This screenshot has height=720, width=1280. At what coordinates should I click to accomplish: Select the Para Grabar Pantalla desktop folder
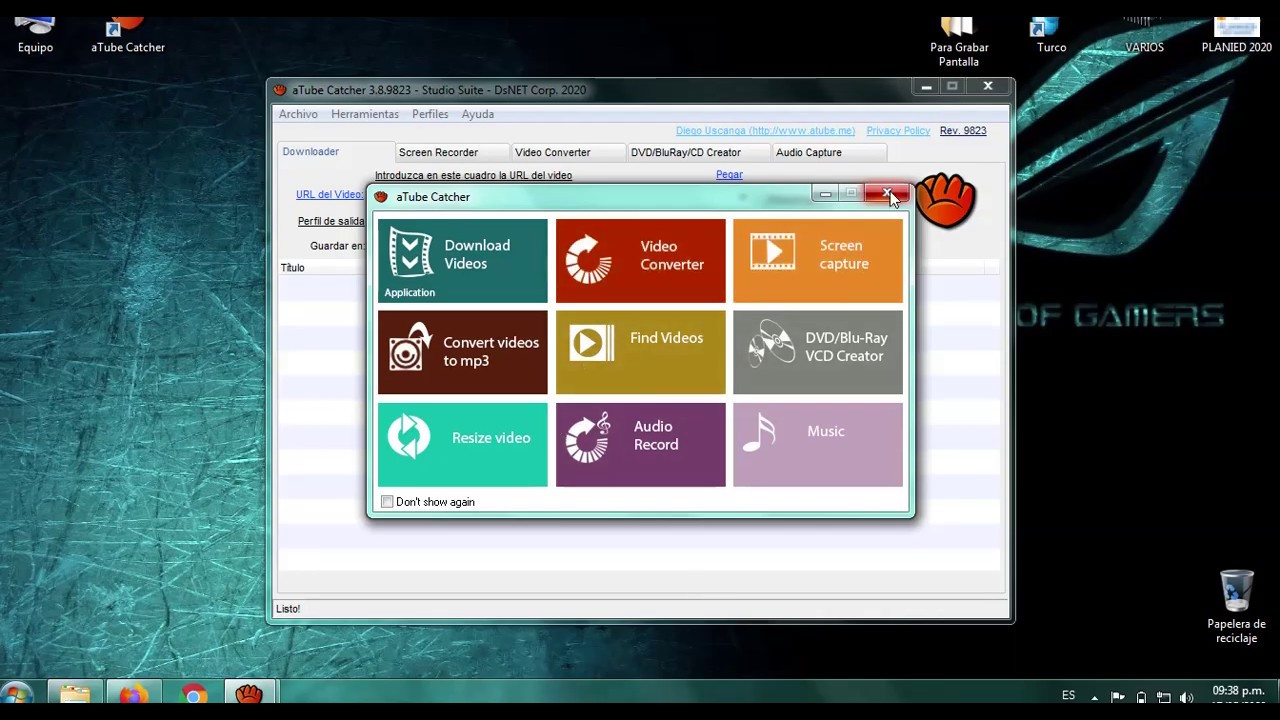point(959,42)
